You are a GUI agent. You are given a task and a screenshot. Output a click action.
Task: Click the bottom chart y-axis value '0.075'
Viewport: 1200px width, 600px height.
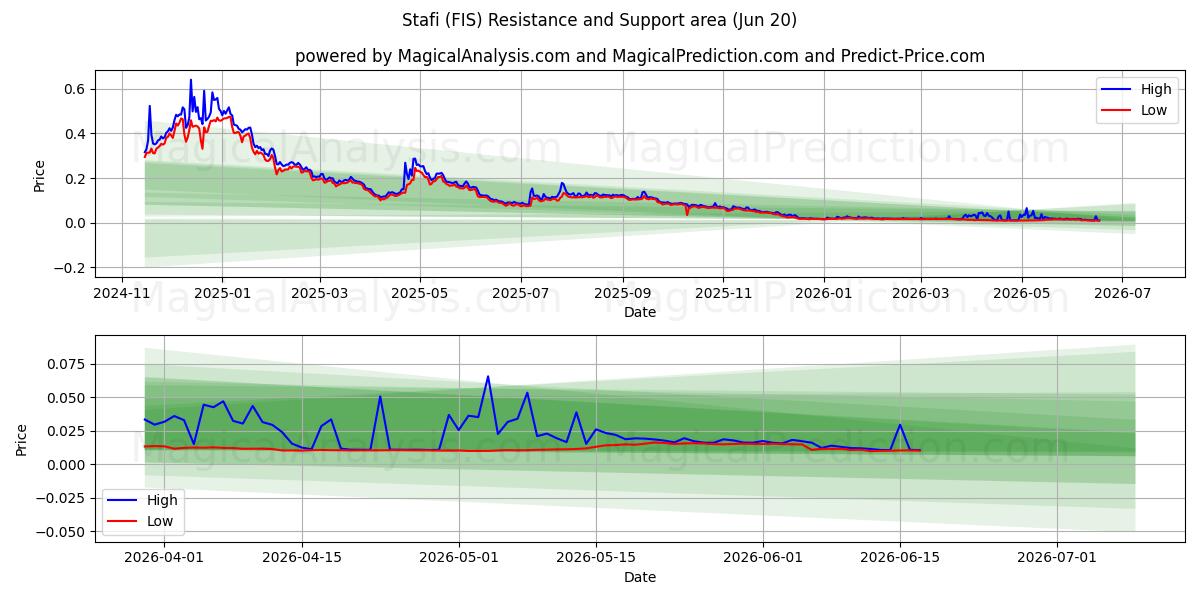[68, 364]
